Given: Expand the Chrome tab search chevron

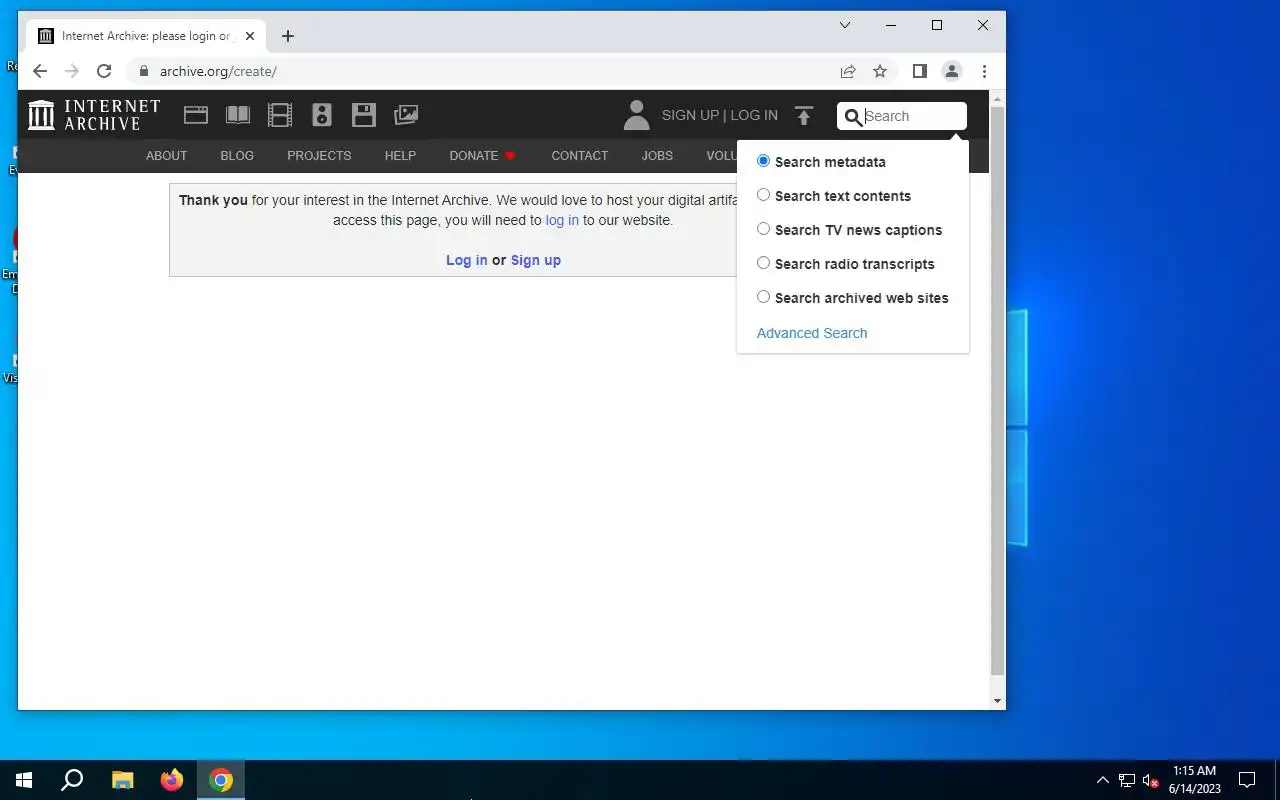Looking at the screenshot, I should coord(845,25).
